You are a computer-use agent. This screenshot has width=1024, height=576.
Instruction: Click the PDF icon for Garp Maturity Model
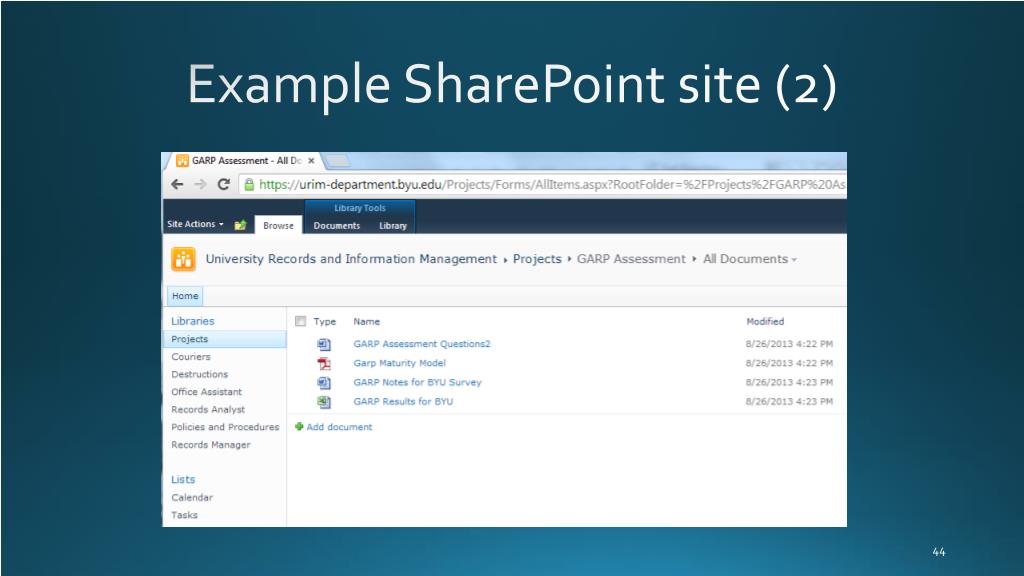[324, 364]
